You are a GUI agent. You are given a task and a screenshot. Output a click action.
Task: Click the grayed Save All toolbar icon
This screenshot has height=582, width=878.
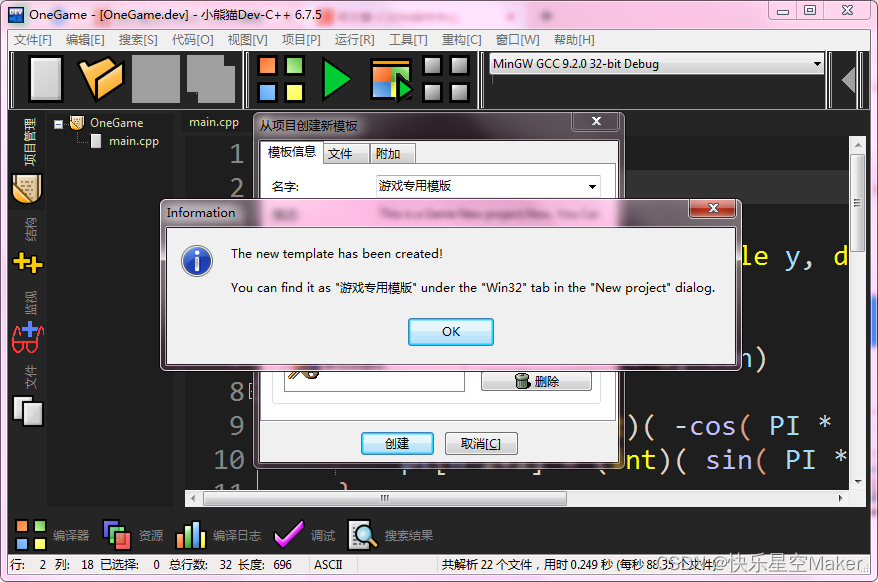[211, 79]
